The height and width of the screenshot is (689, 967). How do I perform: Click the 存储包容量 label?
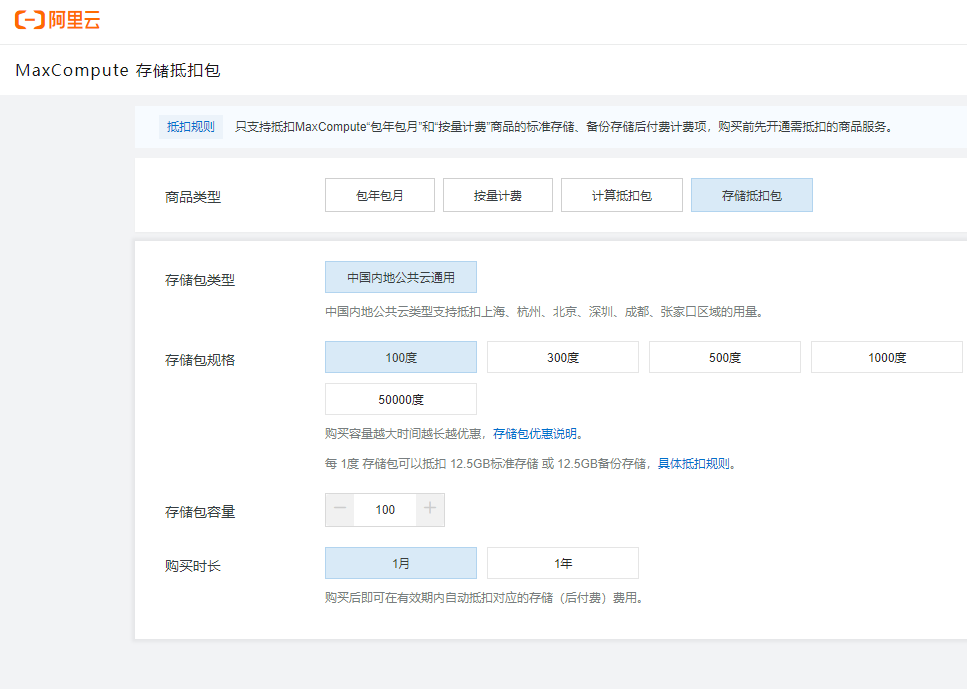200,512
